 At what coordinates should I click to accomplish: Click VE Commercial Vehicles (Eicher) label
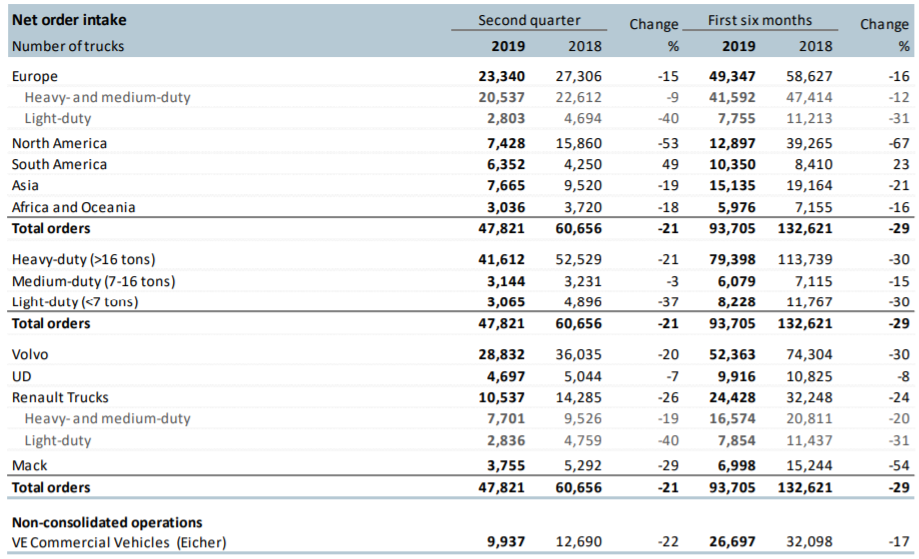119,542
